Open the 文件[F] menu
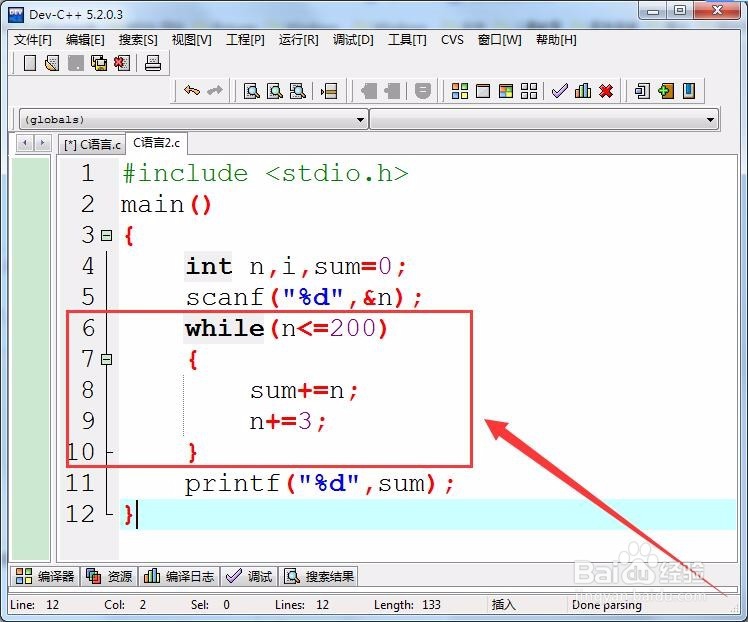 pos(32,40)
